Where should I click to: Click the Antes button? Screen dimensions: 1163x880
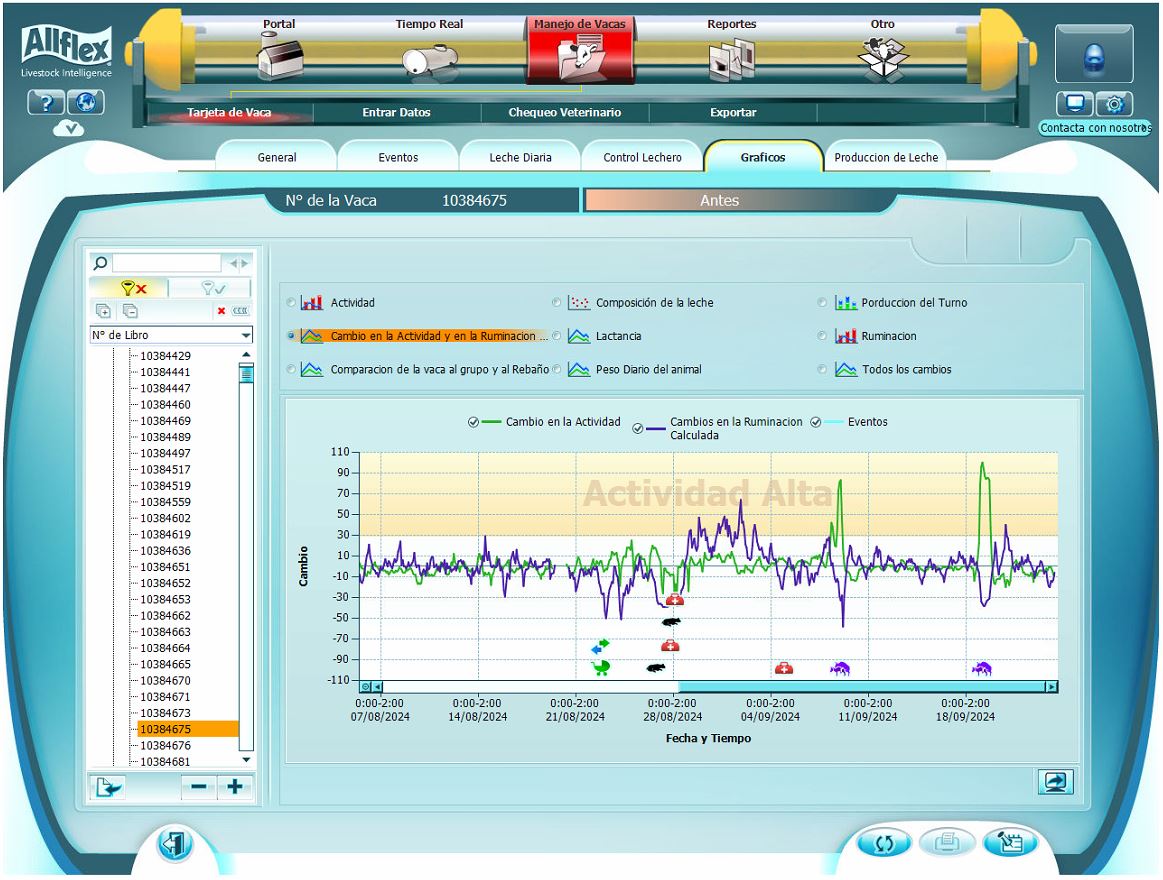coord(719,200)
